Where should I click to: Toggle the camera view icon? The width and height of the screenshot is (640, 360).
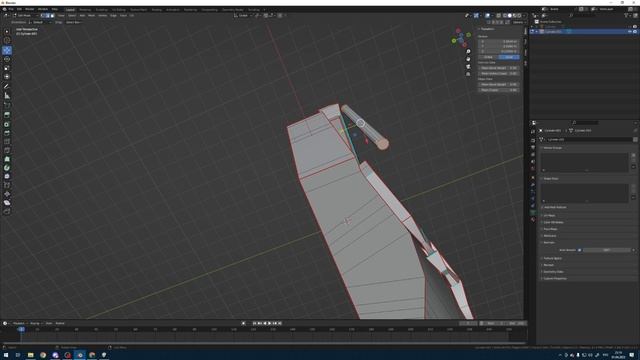[468, 67]
